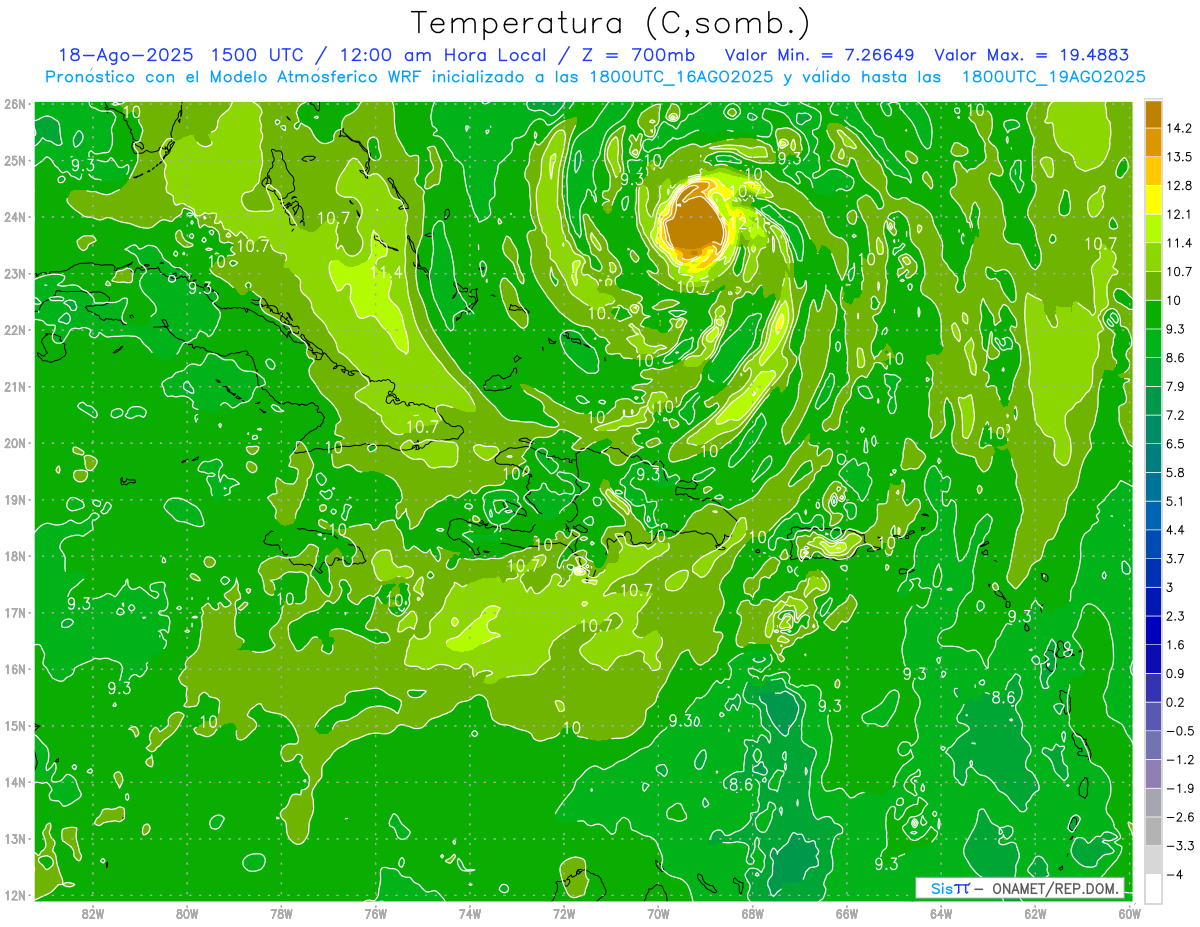Click the '66W' longitude axis label
The height and width of the screenshot is (927, 1200).
(x=847, y=914)
